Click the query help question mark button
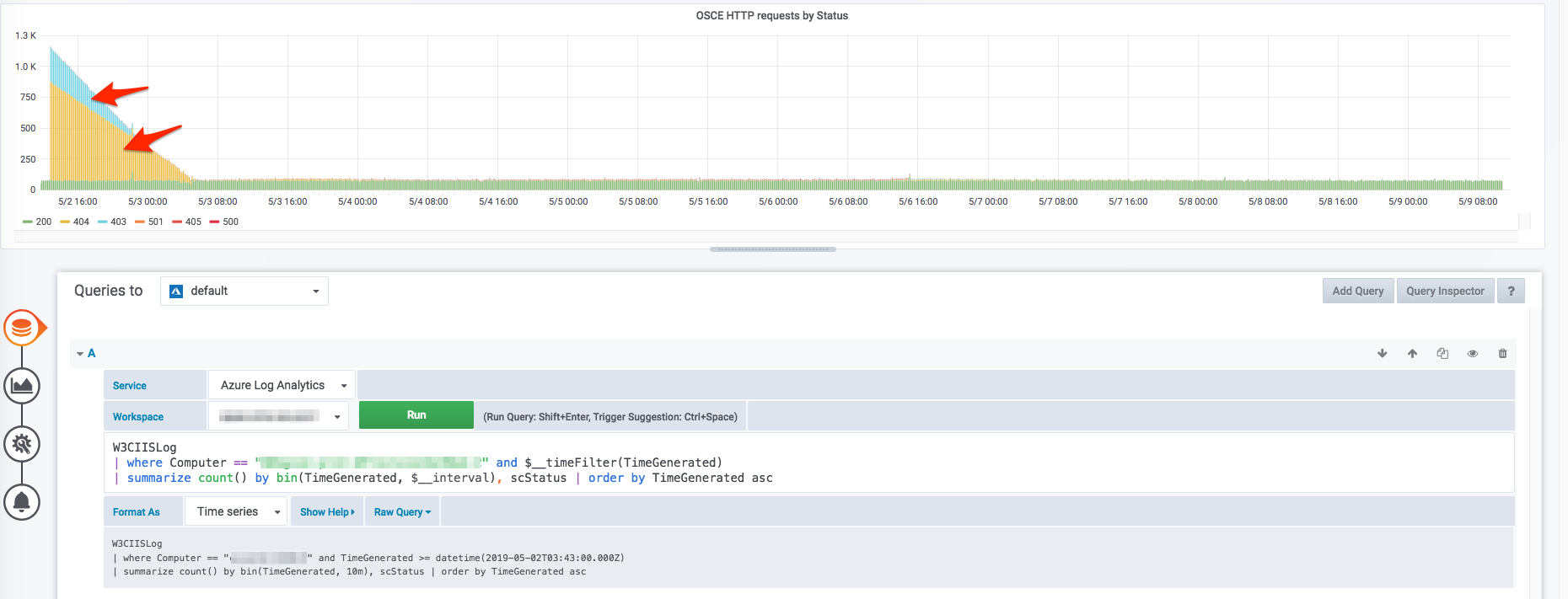Viewport: 1568px width, 599px height. (1511, 291)
